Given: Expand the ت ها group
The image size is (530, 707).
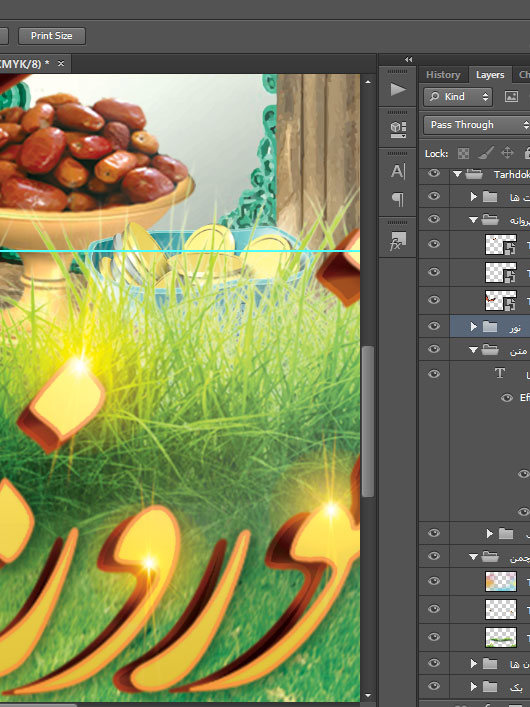Looking at the screenshot, I should coord(474,197).
